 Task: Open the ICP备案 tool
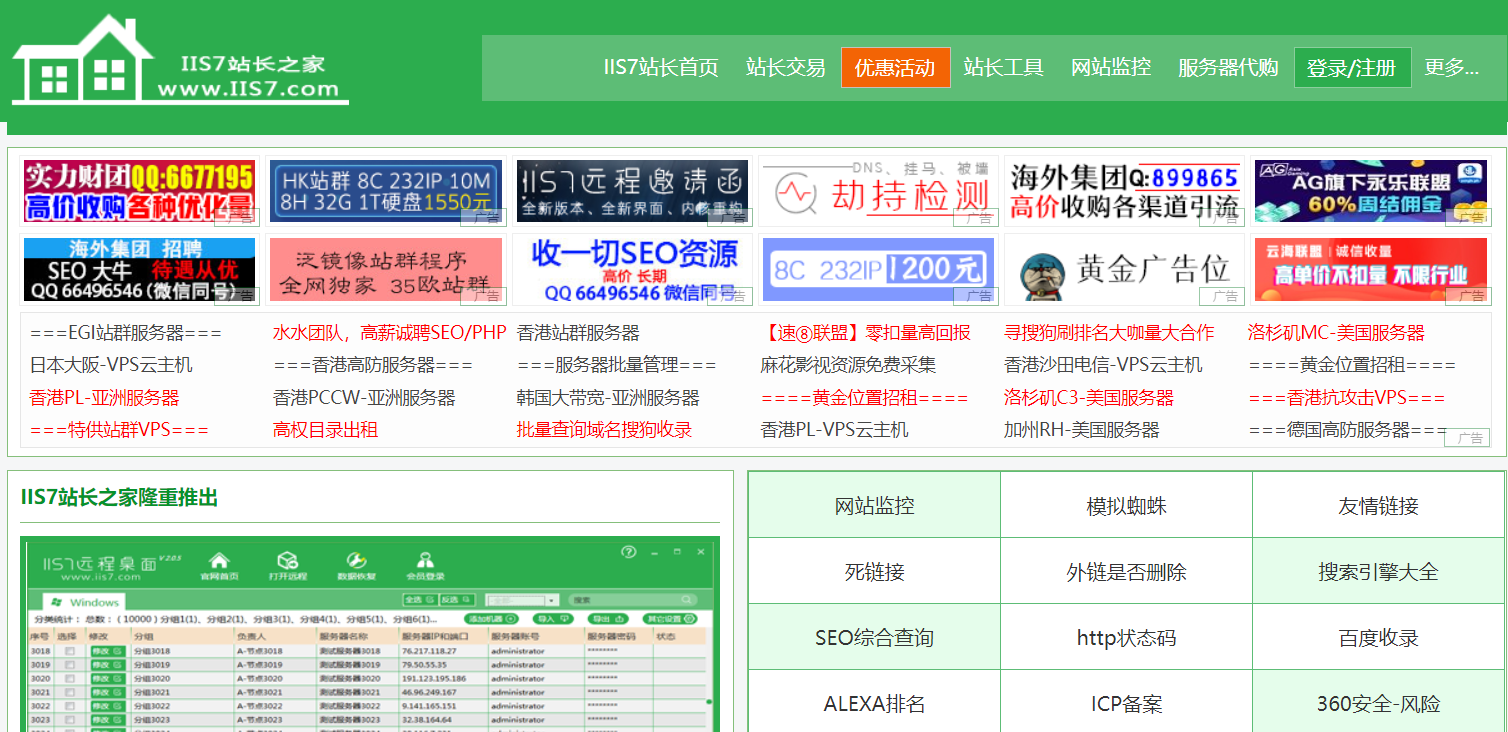(x=1126, y=703)
